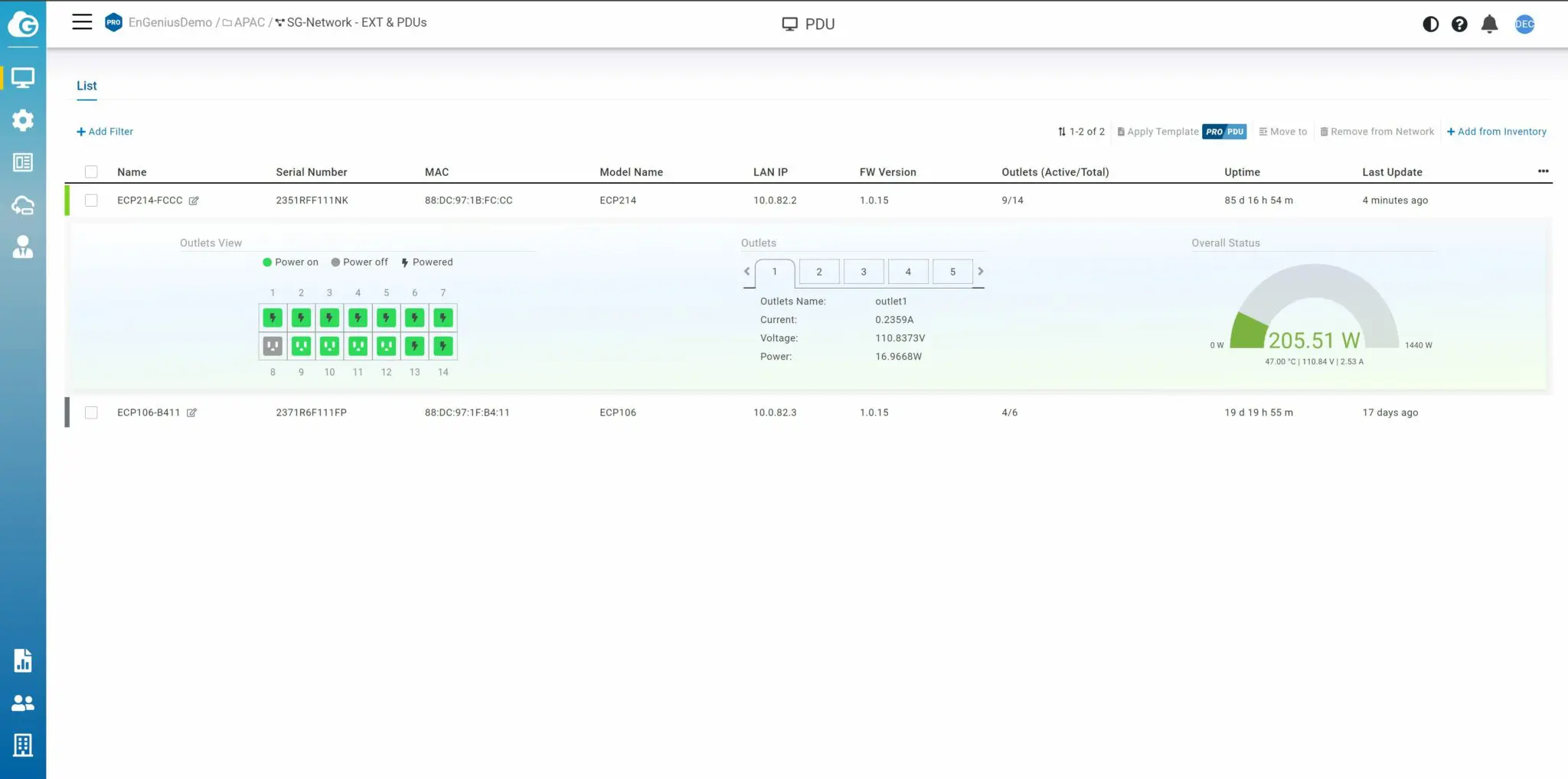Select outlet 13 in Outlets View
The width and height of the screenshot is (1568, 779).
[x=414, y=346]
